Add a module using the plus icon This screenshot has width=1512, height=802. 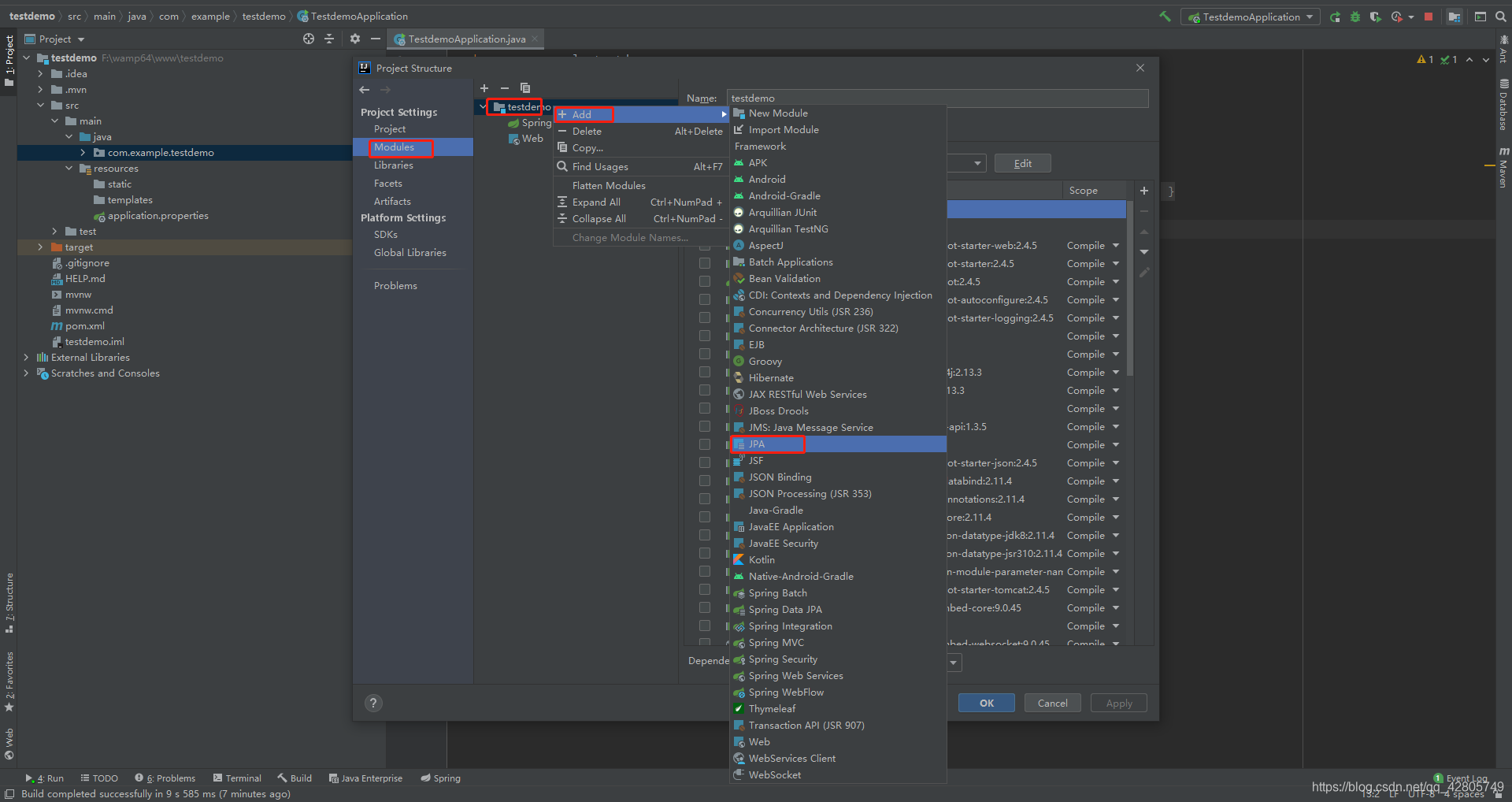click(x=484, y=88)
